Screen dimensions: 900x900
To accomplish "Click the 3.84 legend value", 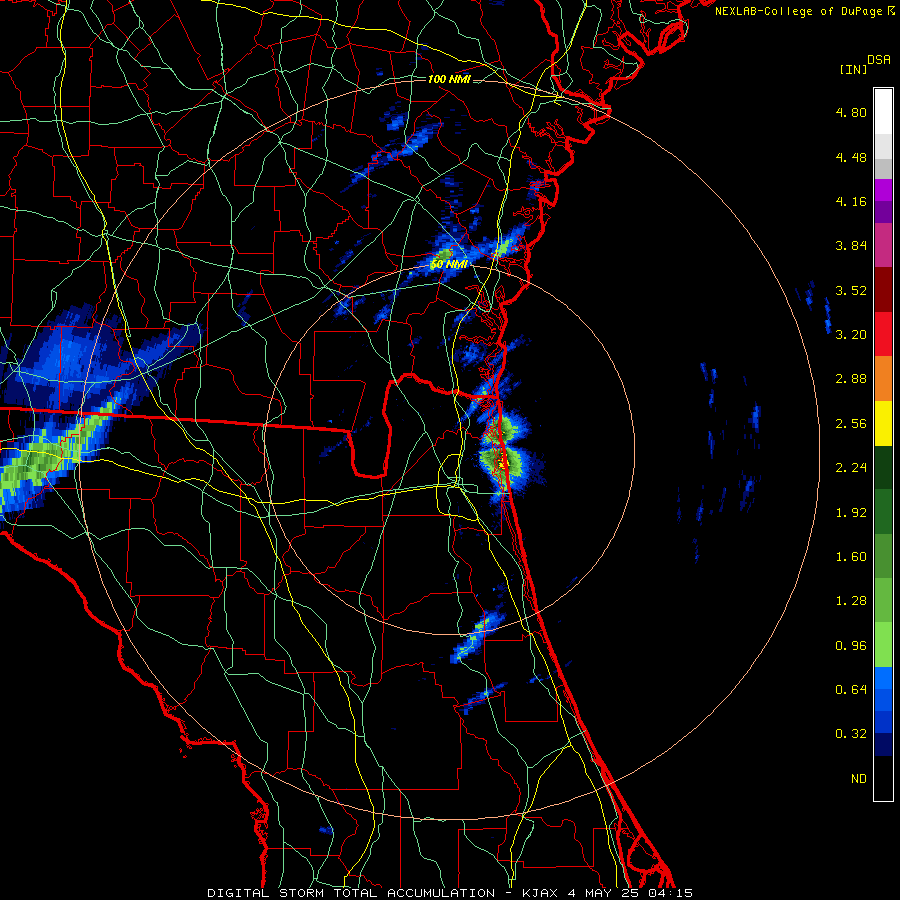I will pos(851,246).
